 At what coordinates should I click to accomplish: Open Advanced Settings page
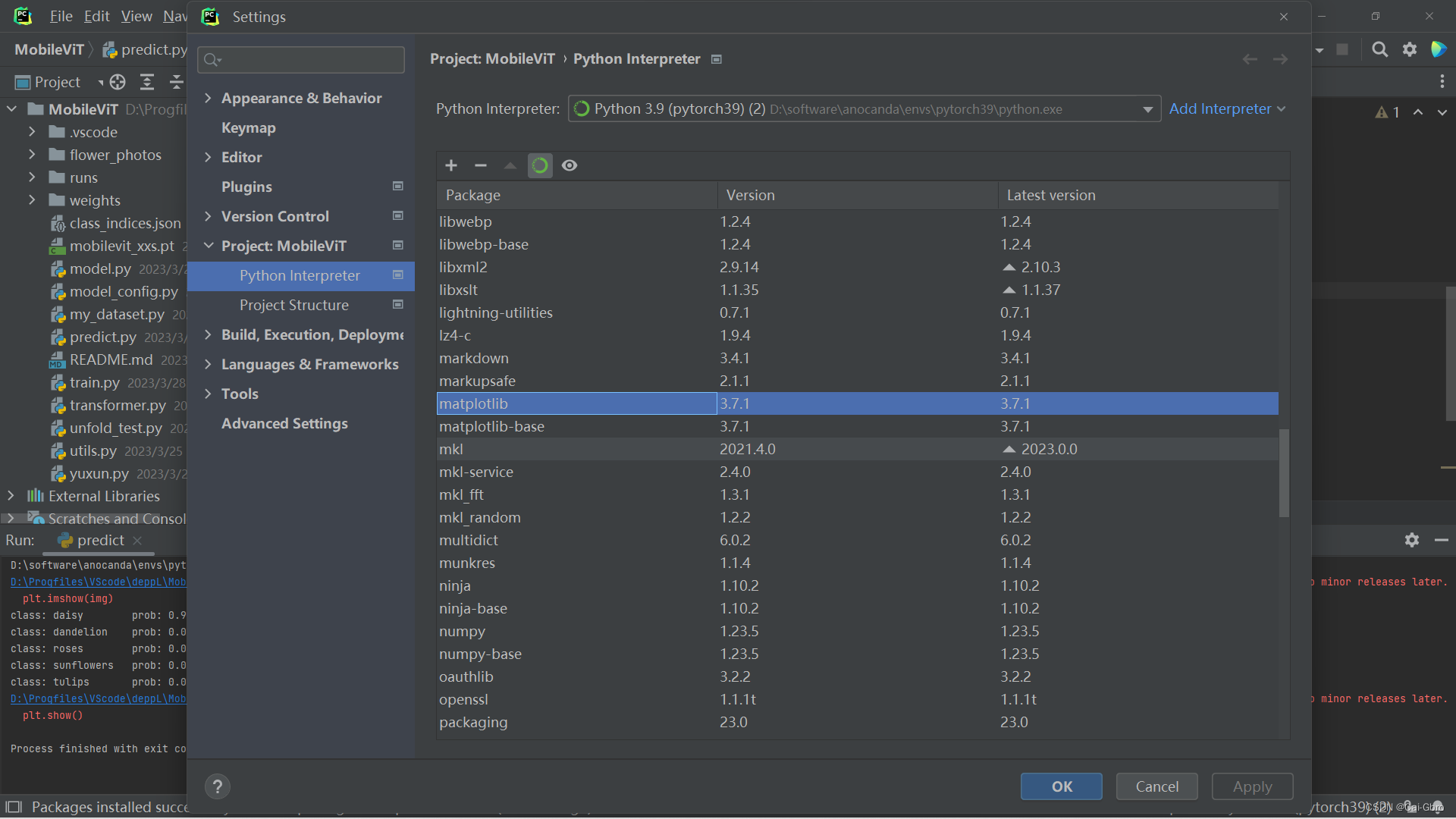(x=284, y=423)
